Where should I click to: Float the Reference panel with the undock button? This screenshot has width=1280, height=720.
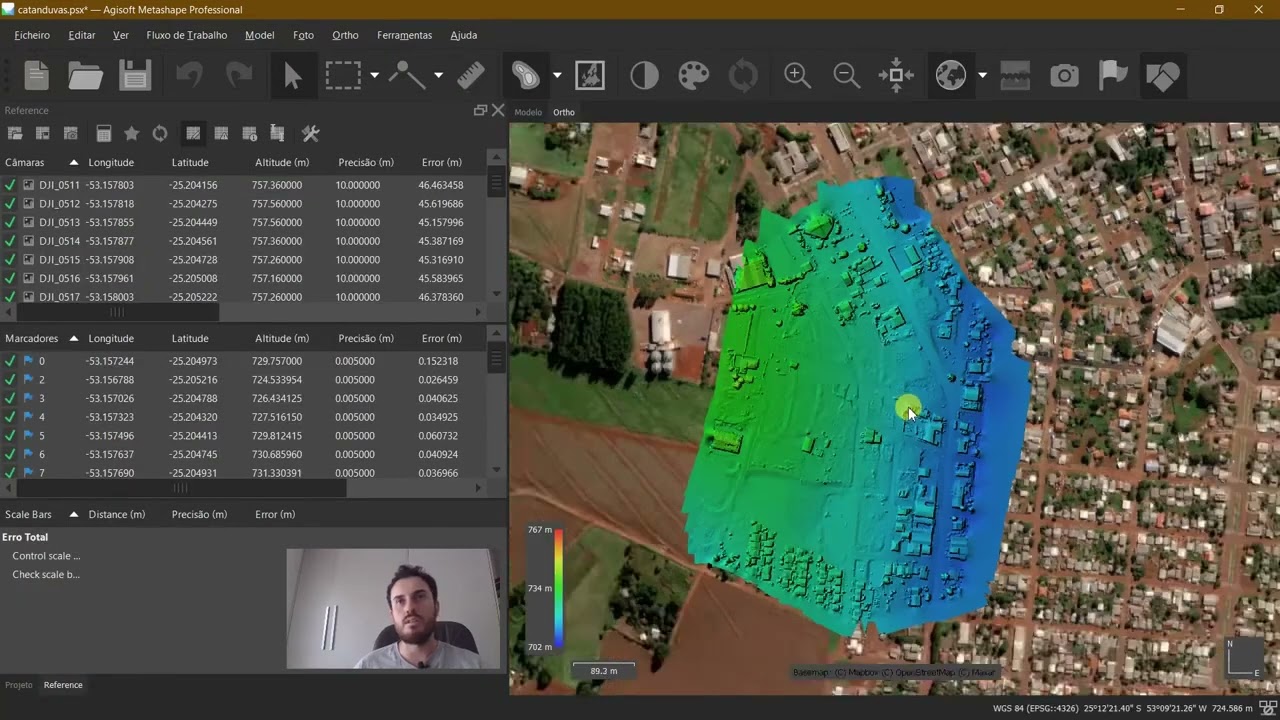click(480, 110)
